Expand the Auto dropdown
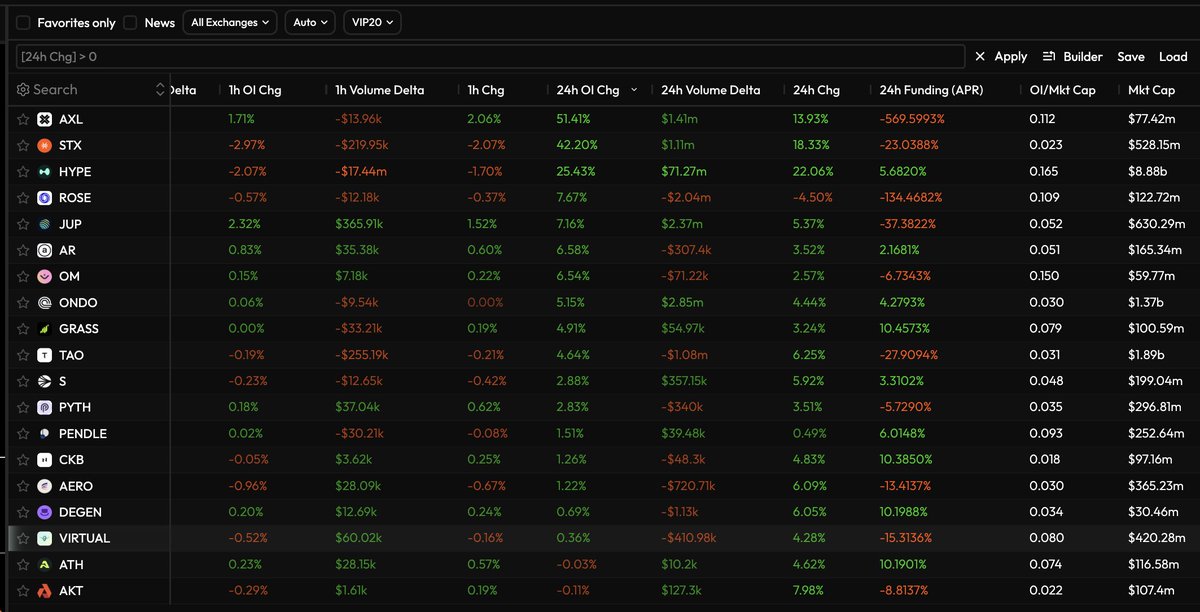This screenshot has height=612, width=1200. click(310, 22)
